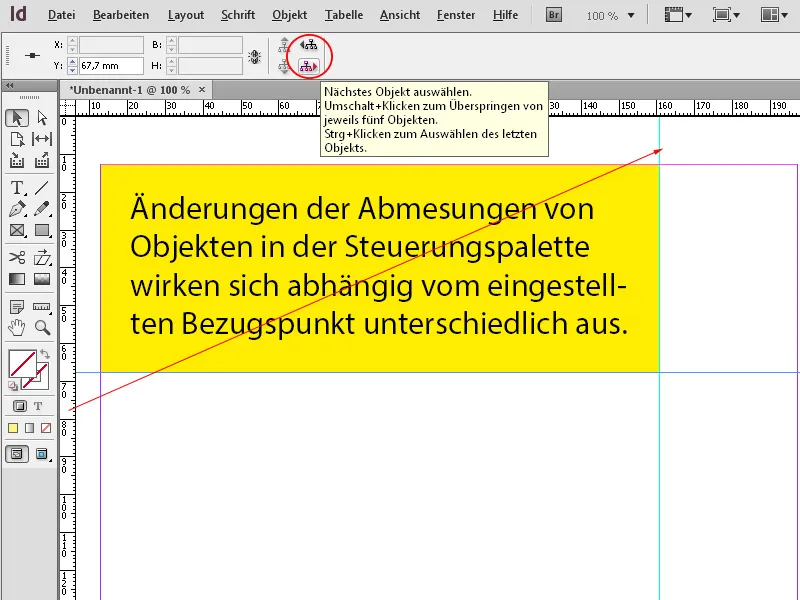Image resolution: width=800 pixels, height=600 pixels.
Task: Click the select content icon
Action: (x=284, y=66)
